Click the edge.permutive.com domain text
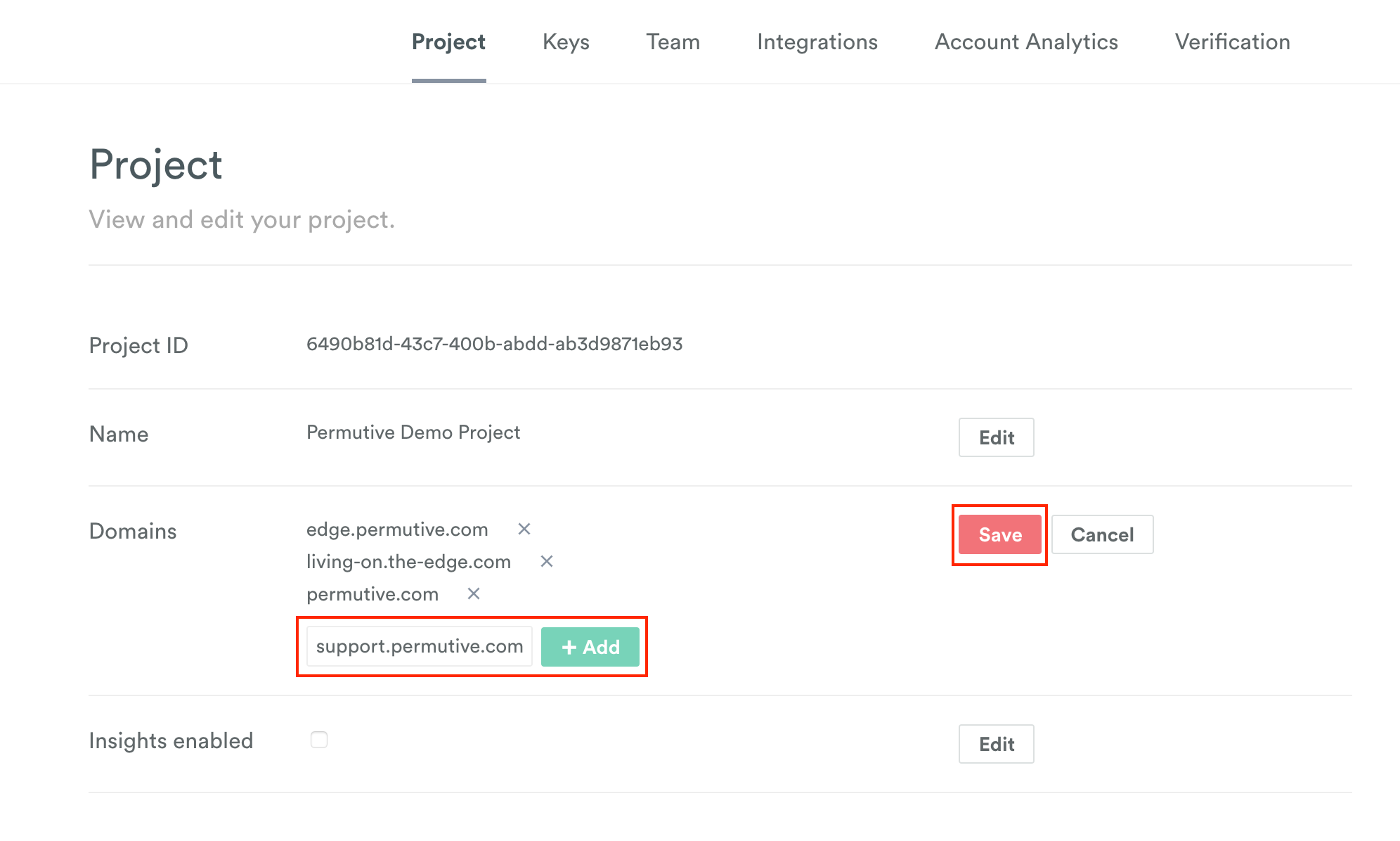Image resolution: width=1400 pixels, height=841 pixels. pyautogui.click(x=397, y=529)
